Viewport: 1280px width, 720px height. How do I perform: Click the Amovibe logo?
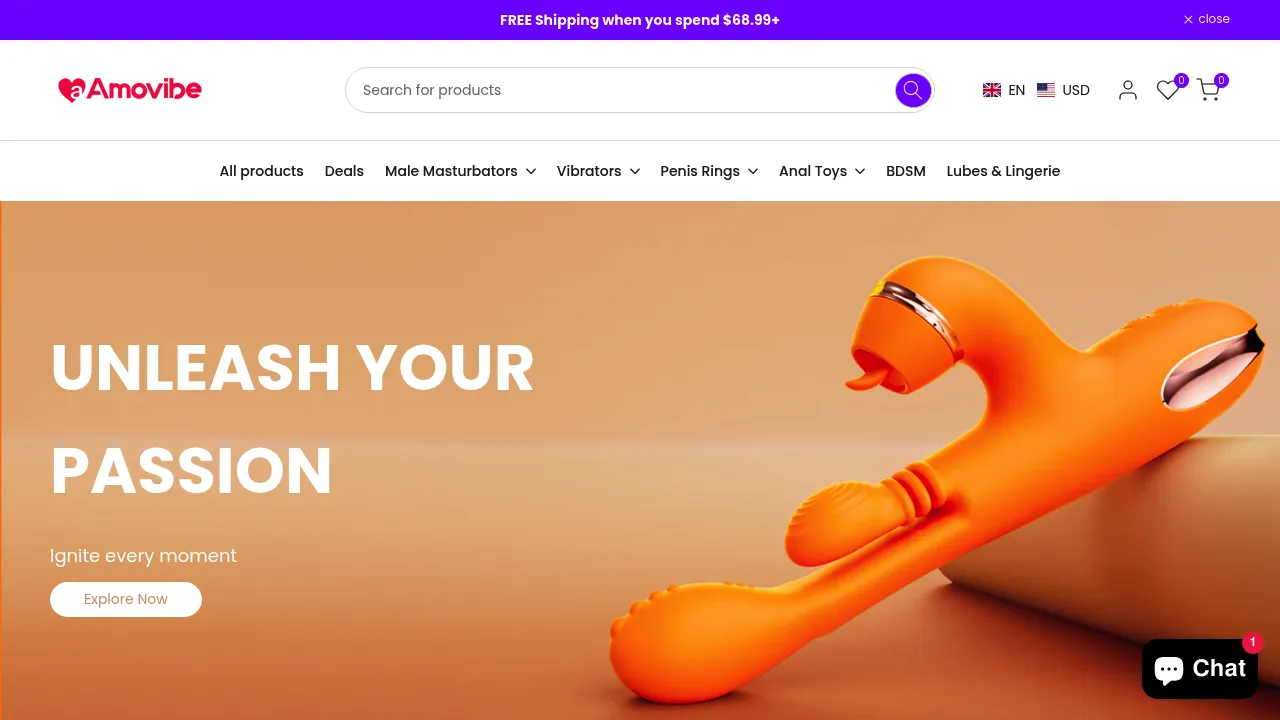click(x=130, y=90)
